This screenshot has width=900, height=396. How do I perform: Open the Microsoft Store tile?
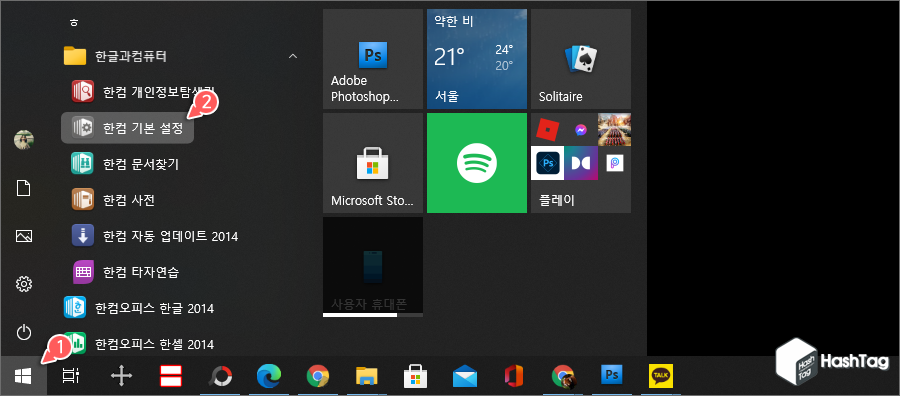373,163
